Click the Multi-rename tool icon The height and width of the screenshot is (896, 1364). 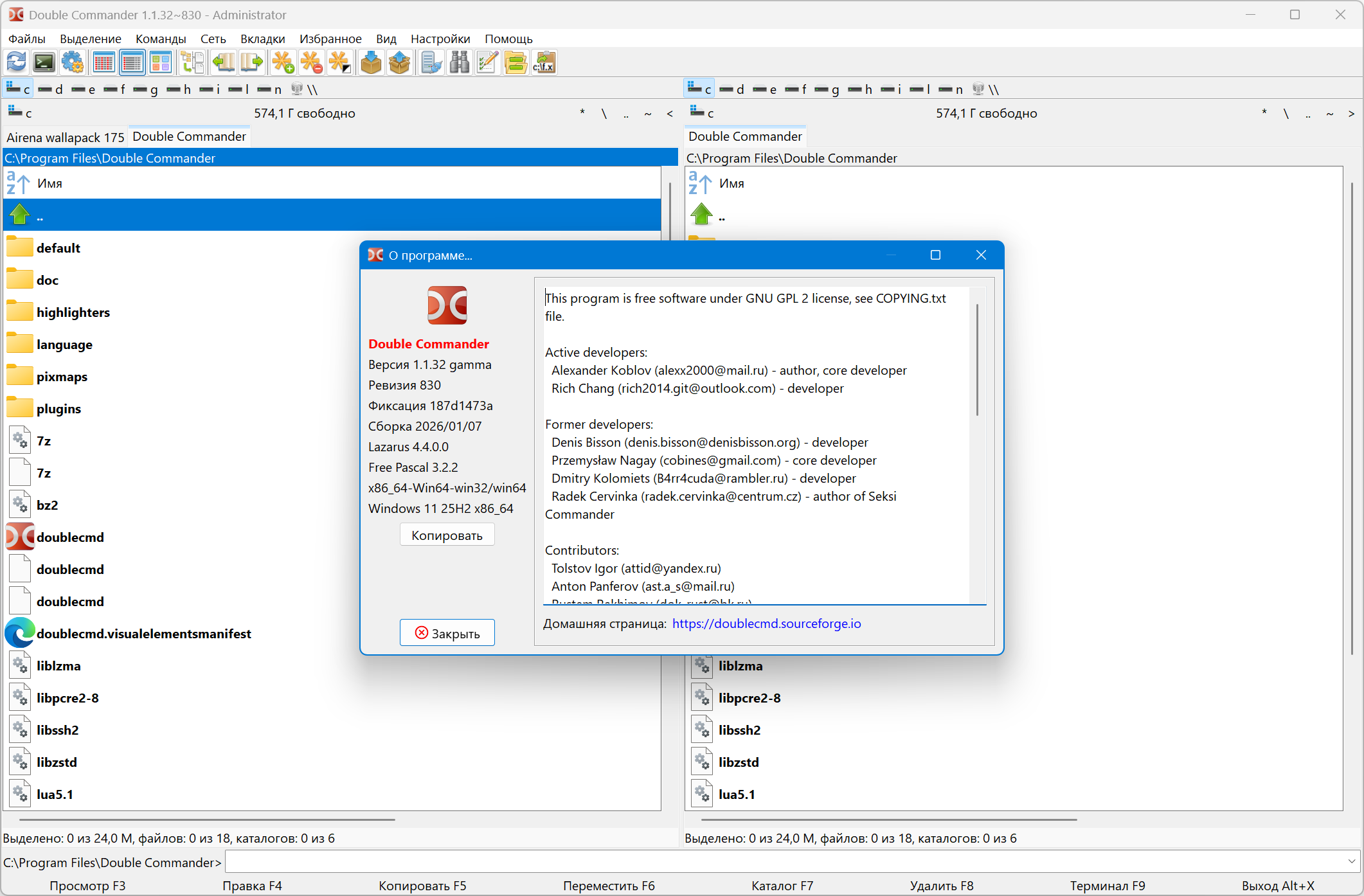click(487, 63)
